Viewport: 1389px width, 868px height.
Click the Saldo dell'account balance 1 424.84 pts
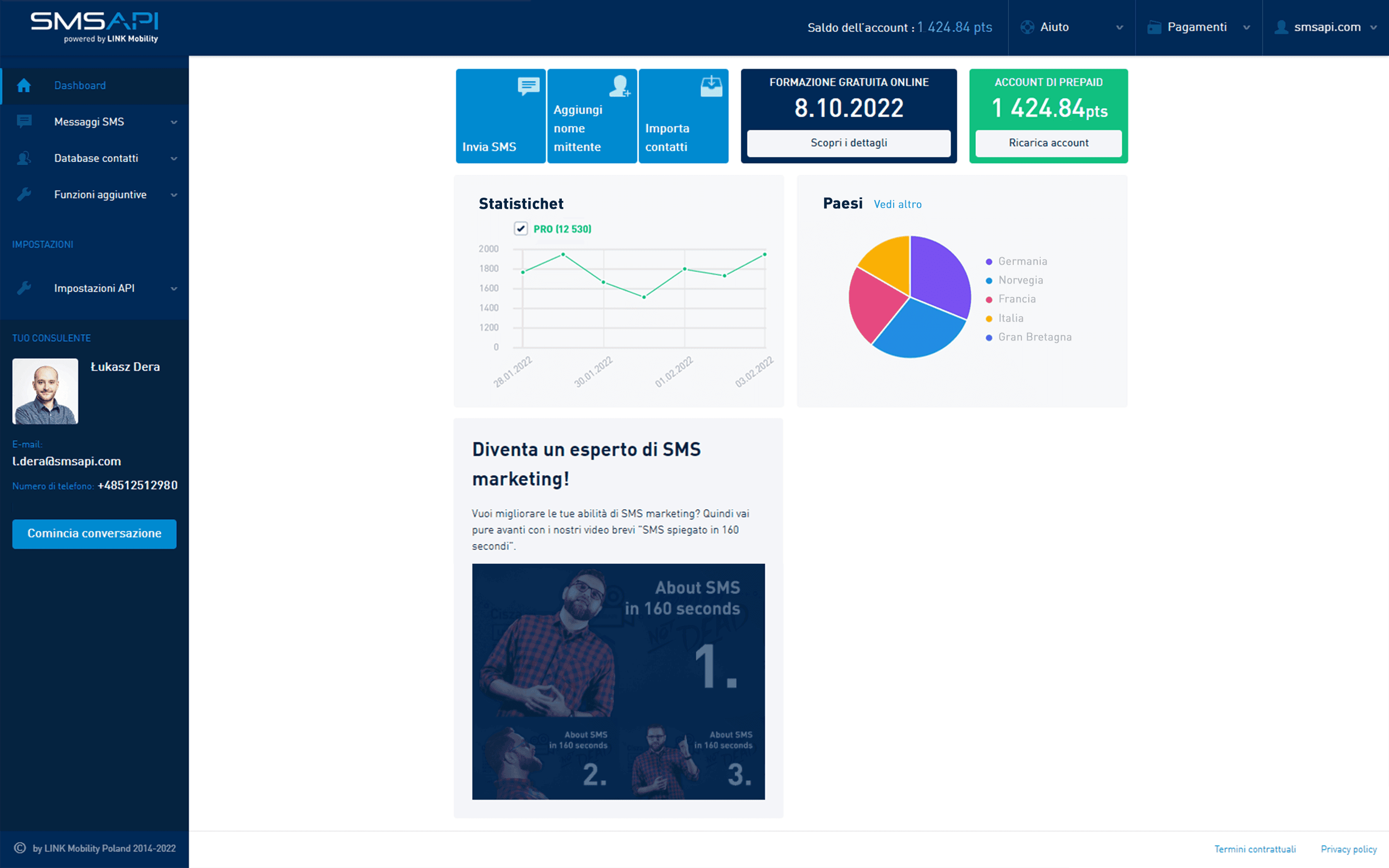954,27
